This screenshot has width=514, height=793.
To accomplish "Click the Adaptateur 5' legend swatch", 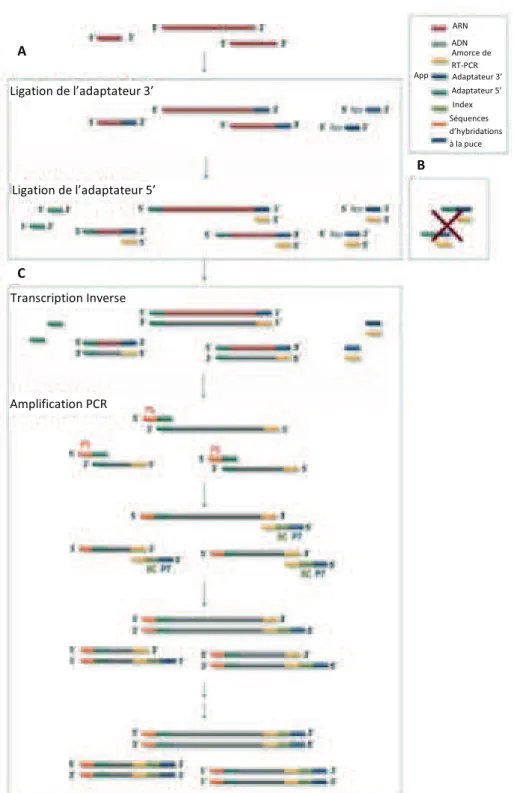I will click(x=439, y=92).
